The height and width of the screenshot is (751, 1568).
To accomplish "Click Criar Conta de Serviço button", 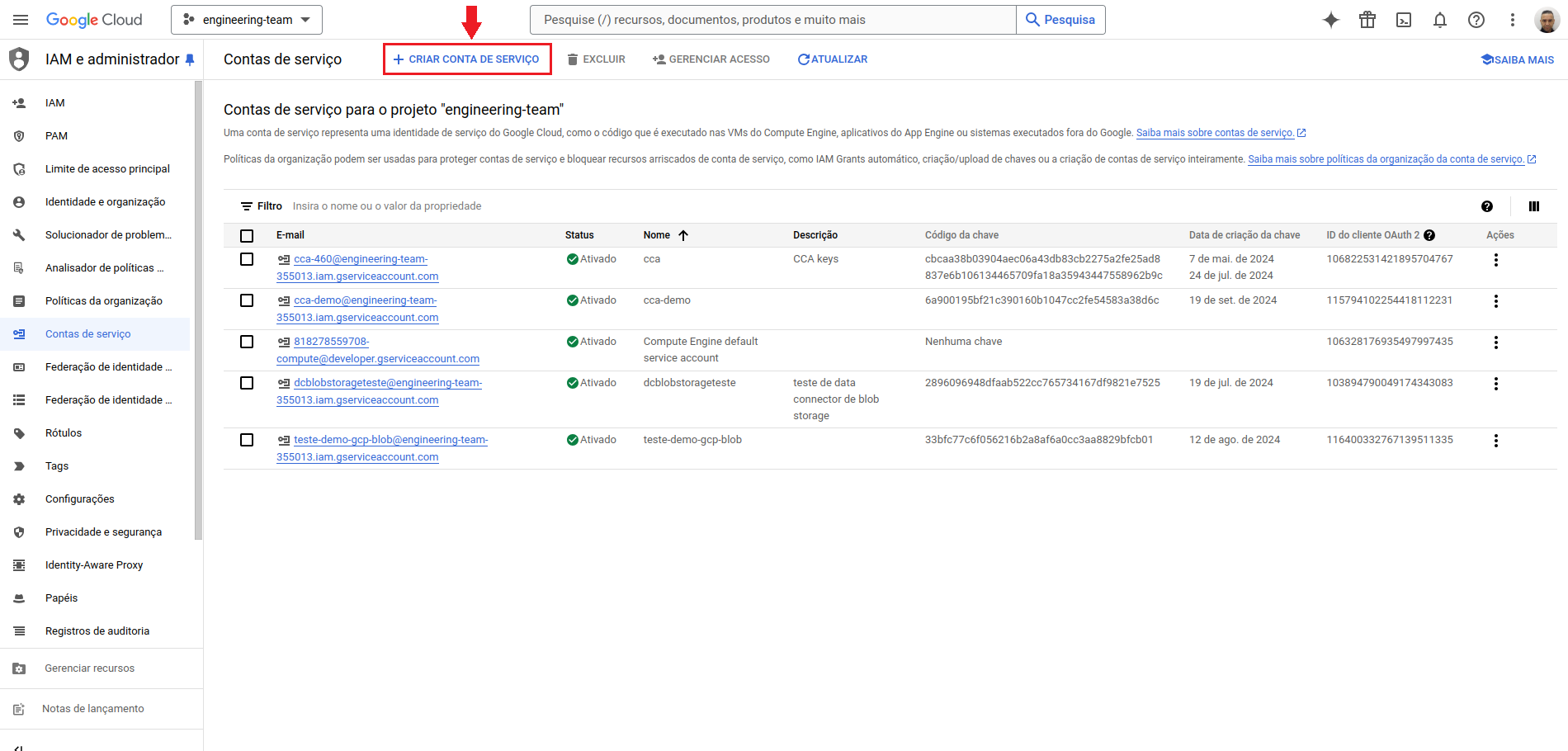I will (467, 59).
